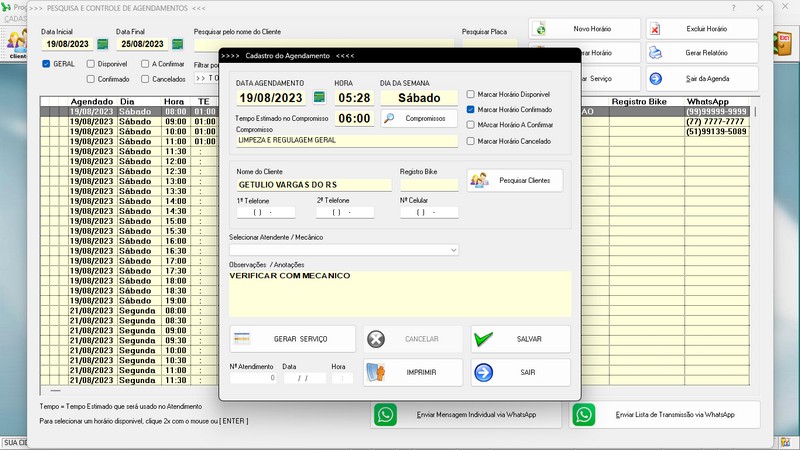The image size is (800, 450).
Task: Click the Agendado column header
Action: (92, 102)
